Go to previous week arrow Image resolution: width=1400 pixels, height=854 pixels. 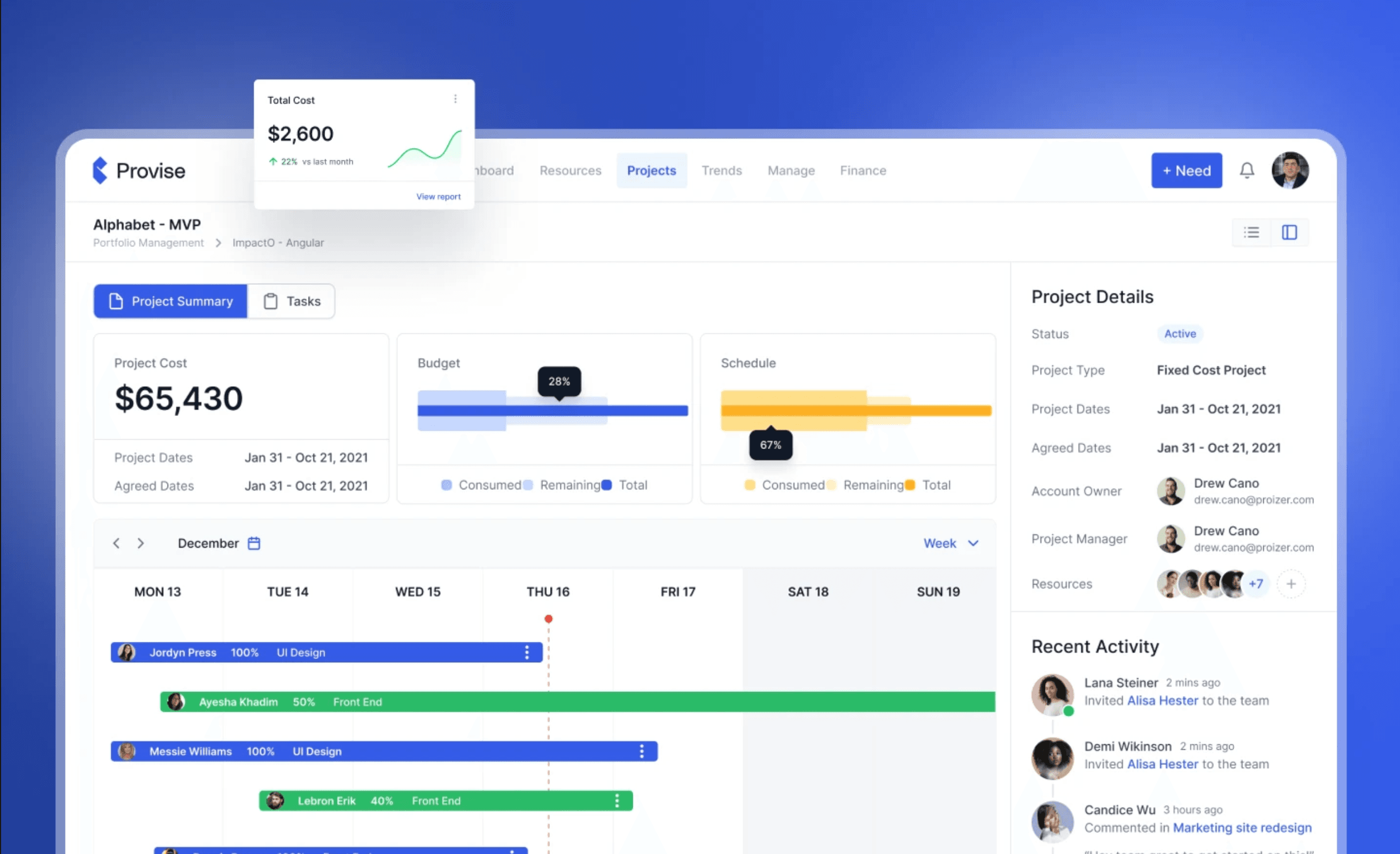116,543
